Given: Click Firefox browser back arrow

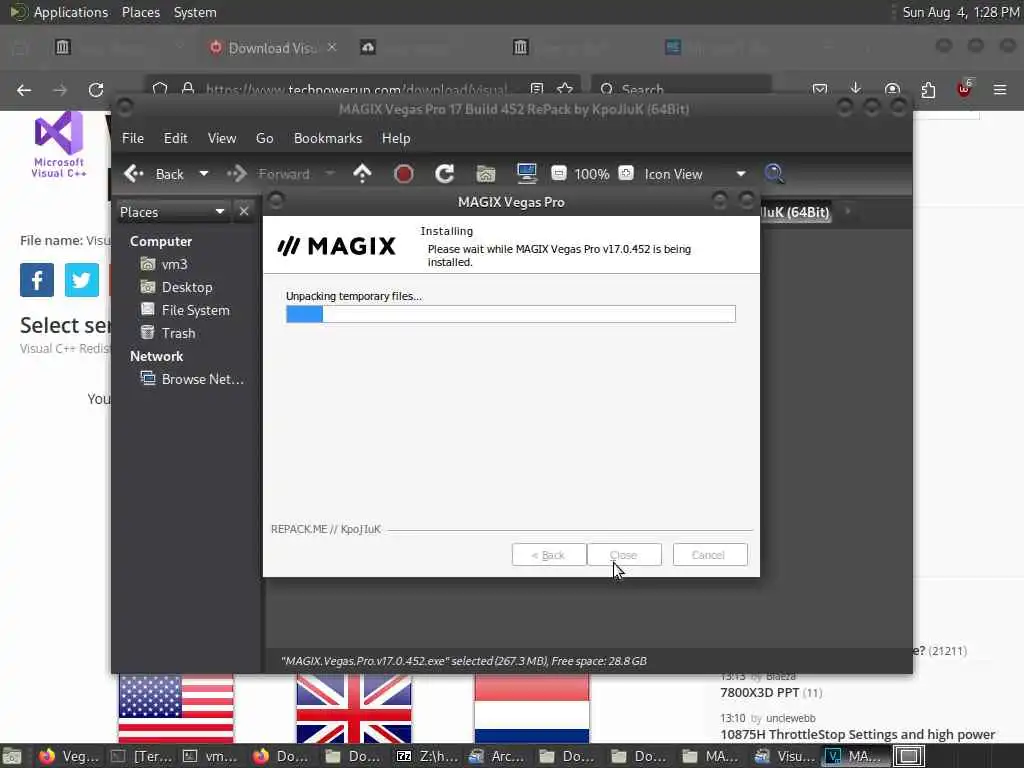Looking at the screenshot, I should click(x=24, y=90).
